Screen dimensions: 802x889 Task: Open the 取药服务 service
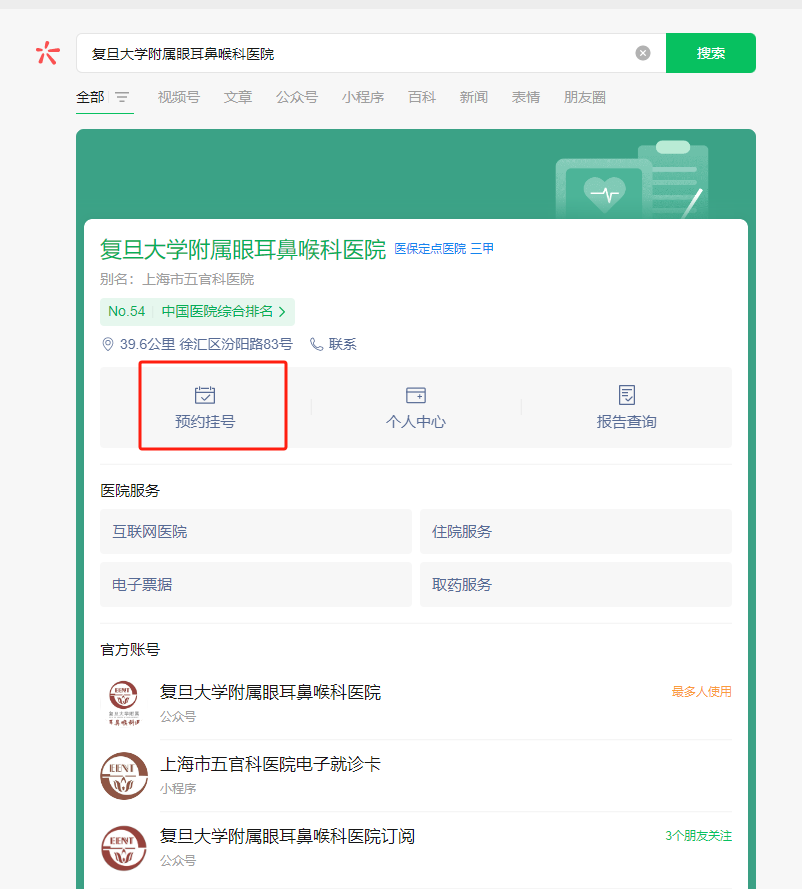576,585
